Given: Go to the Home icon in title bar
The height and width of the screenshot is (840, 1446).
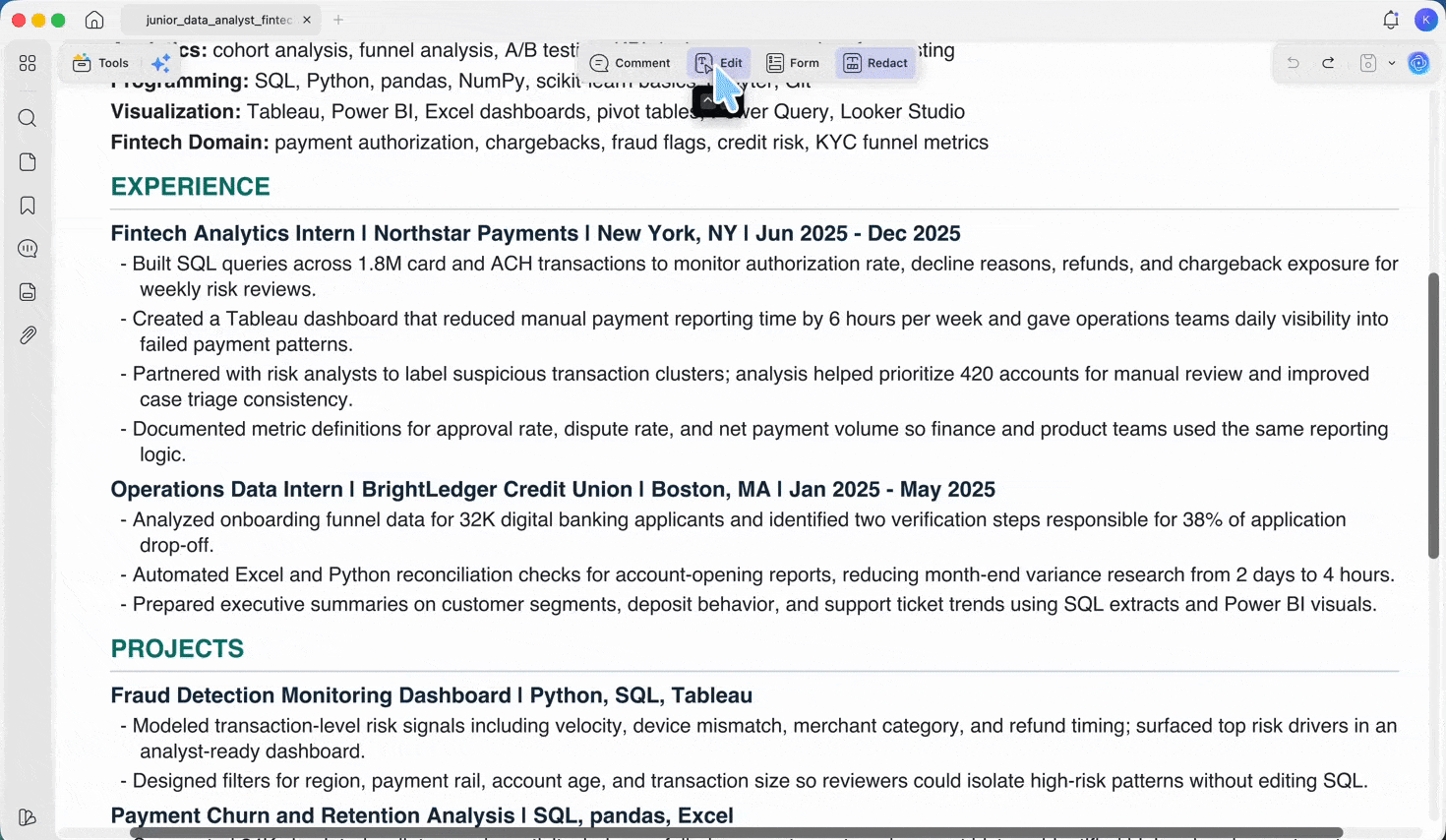Looking at the screenshot, I should tap(94, 20).
